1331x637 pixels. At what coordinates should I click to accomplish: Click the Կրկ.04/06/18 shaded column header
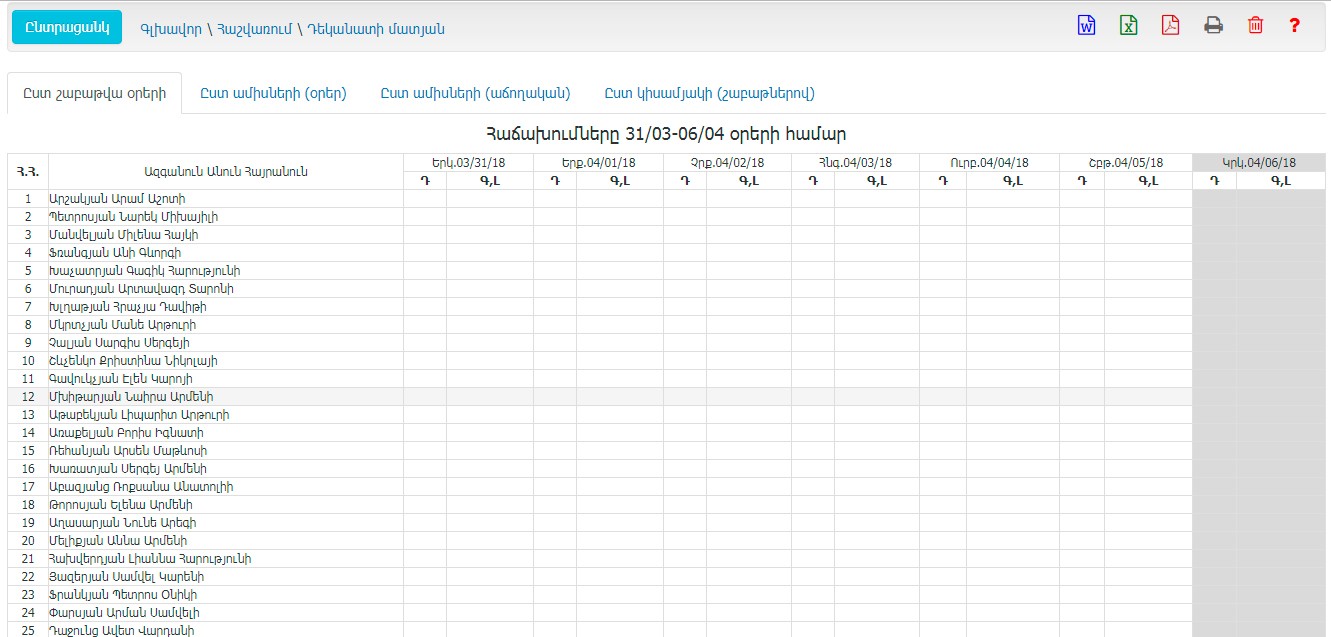pyautogui.click(x=1258, y=162)
